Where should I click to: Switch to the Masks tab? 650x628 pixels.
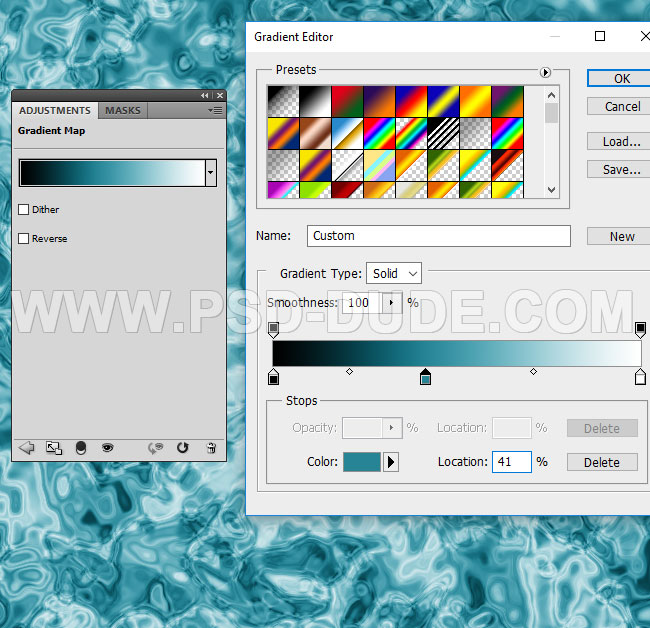(123, 111)
